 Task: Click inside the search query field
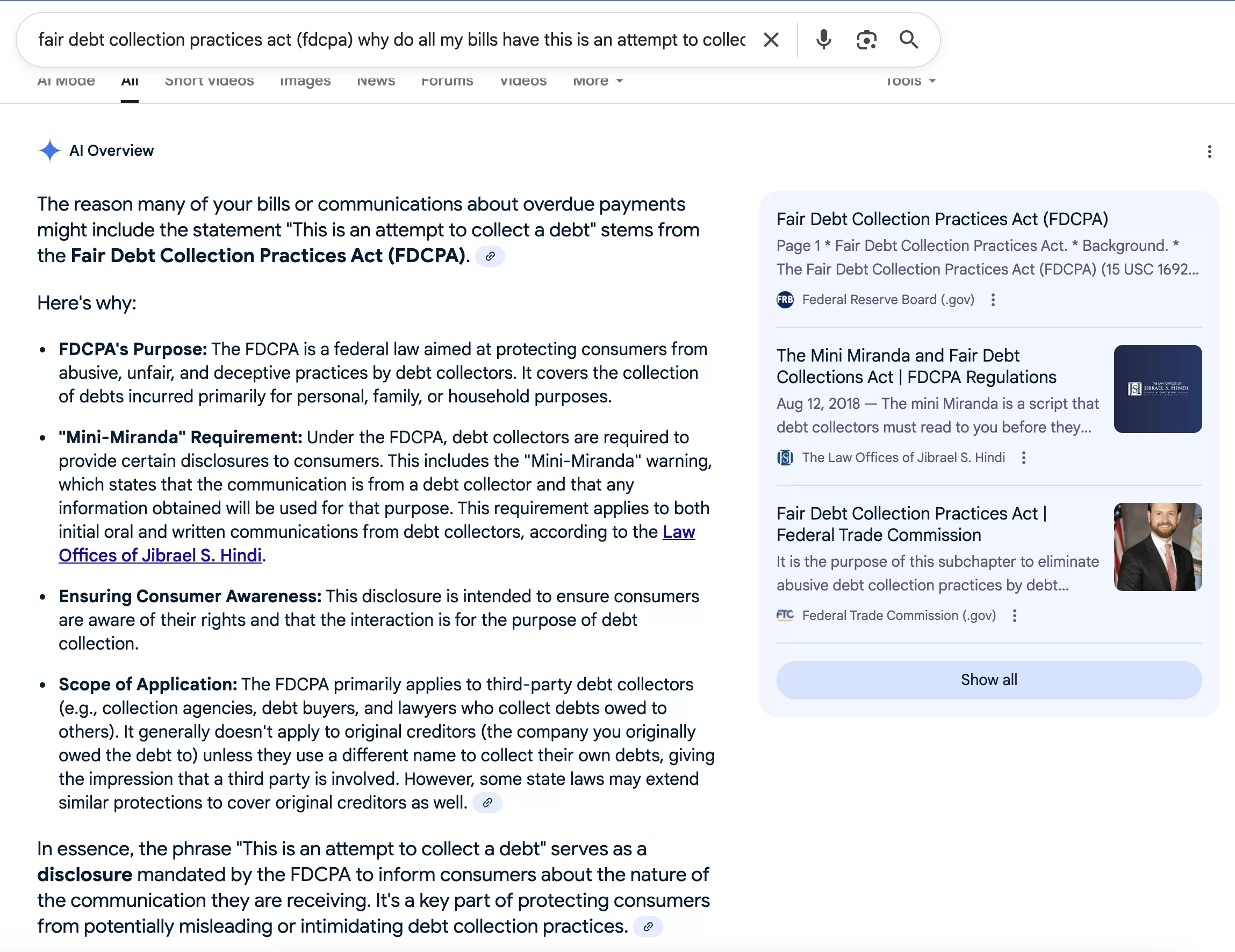tap(391, 40)
